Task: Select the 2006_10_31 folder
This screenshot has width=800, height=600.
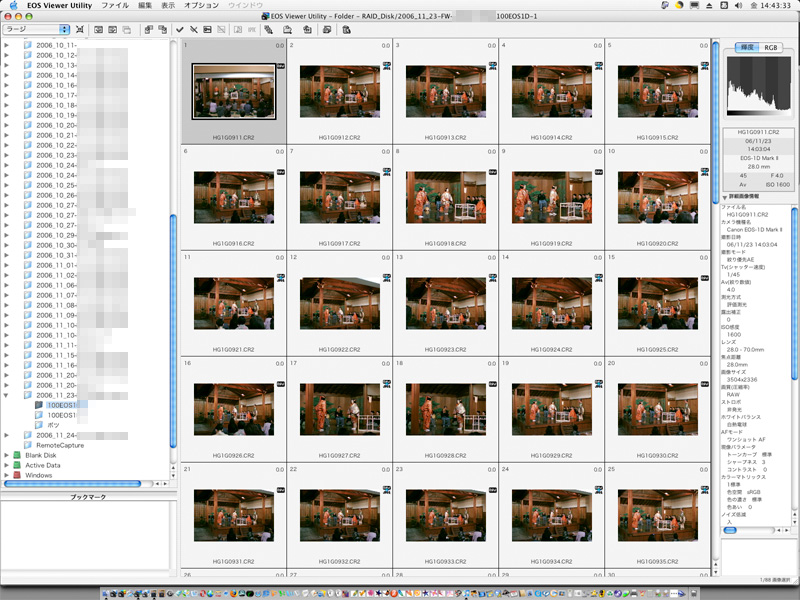Action: [x=56, y=255]
